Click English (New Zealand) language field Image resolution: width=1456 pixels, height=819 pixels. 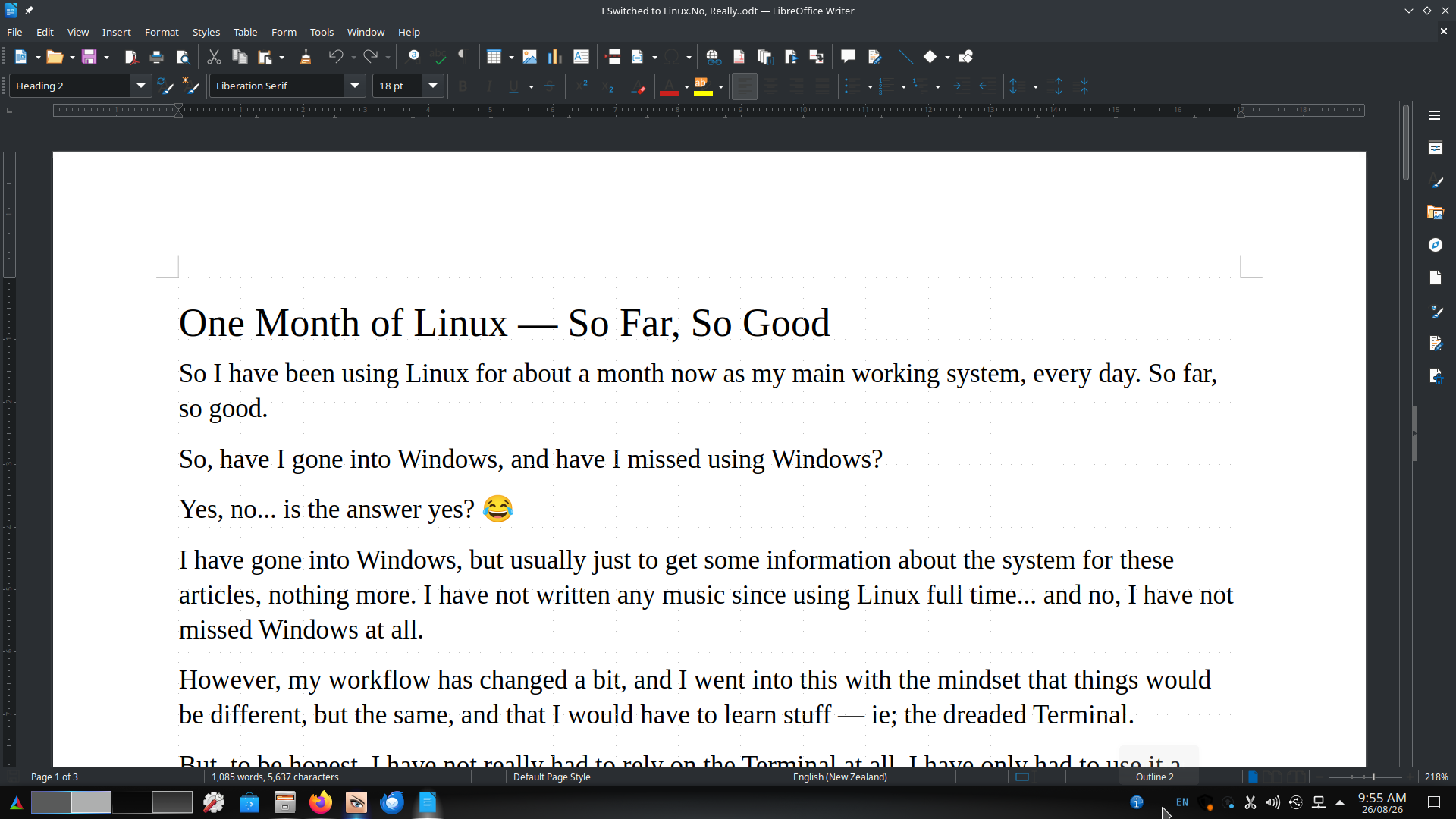tap(839, 777)
